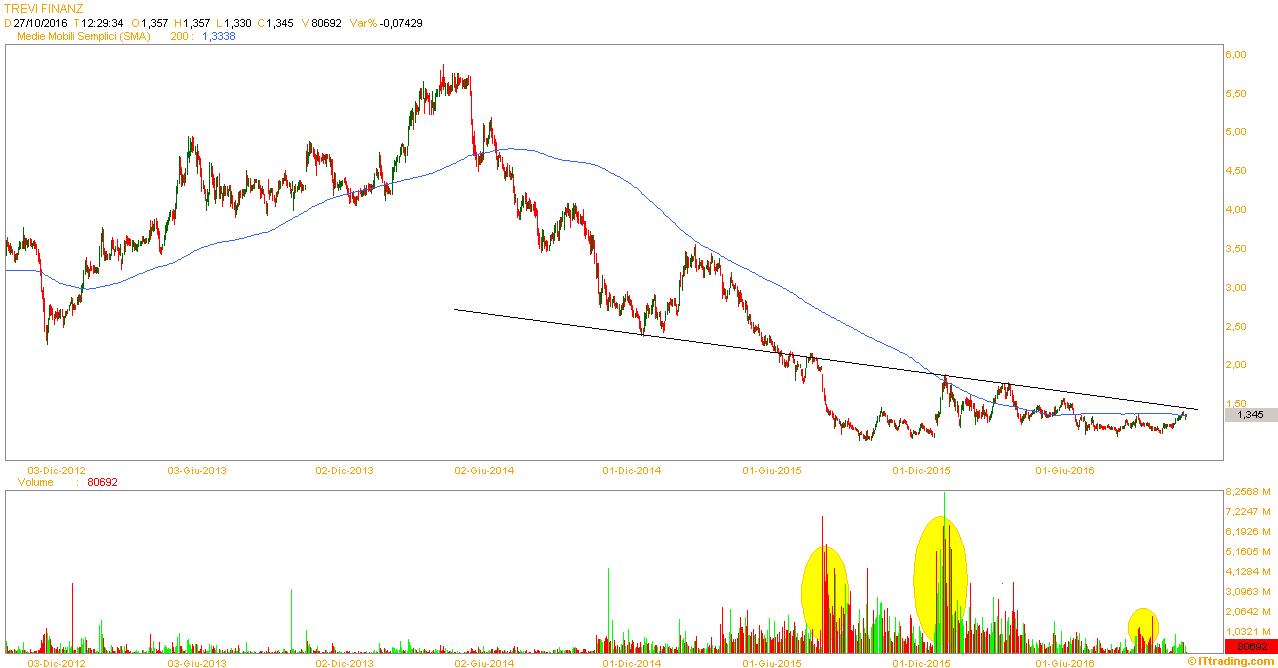The image size is (1278, 668).
Task: Click the smallest yellow volume highlight ellipse
Action: click(1143, 626)
